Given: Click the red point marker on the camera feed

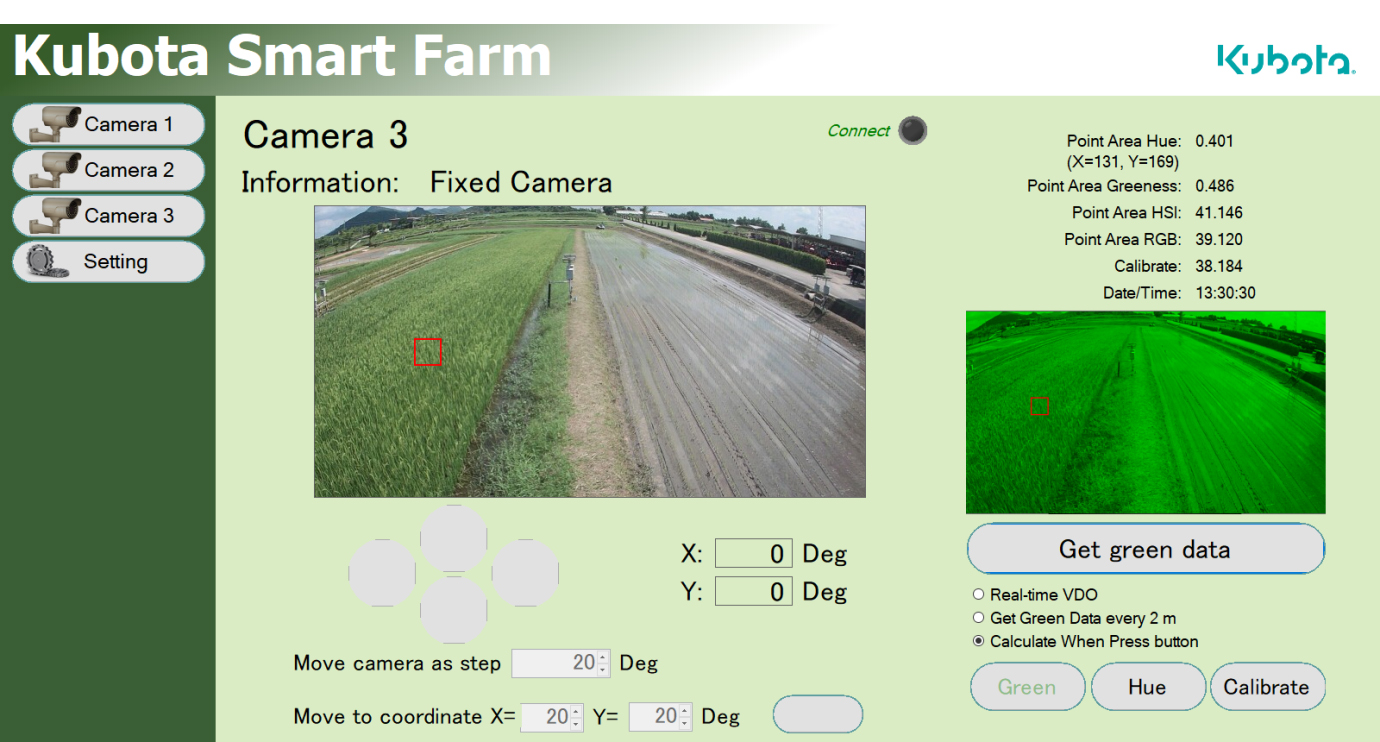Looking at the screenshot, I should coord(427,352).
